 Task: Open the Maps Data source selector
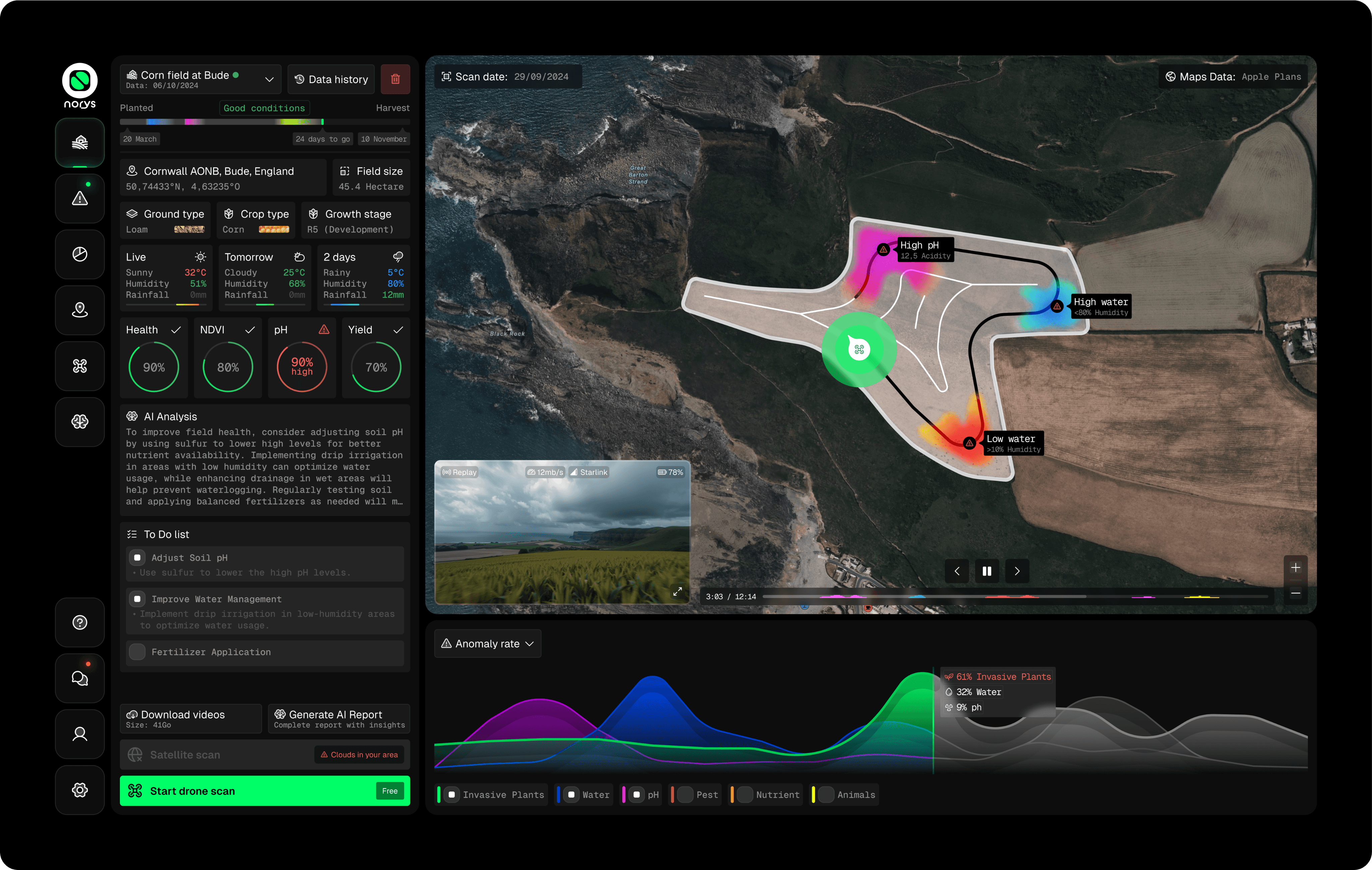click(x=1233, y=76)
